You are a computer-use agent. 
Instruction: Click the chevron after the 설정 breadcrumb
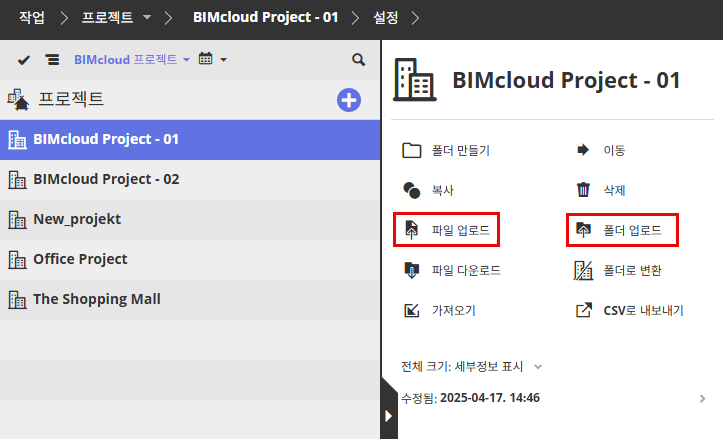tap(415, 18)
